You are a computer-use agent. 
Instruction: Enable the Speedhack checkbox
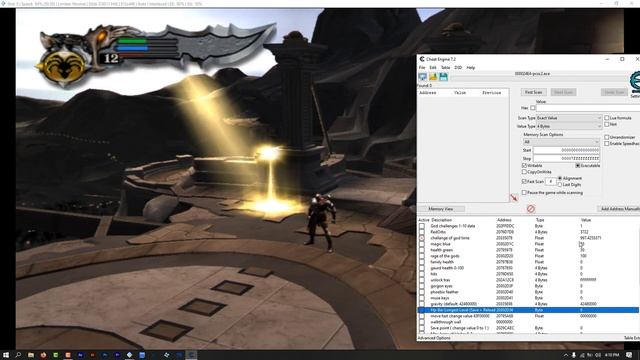pyautogui.click(x=607, y=144)
